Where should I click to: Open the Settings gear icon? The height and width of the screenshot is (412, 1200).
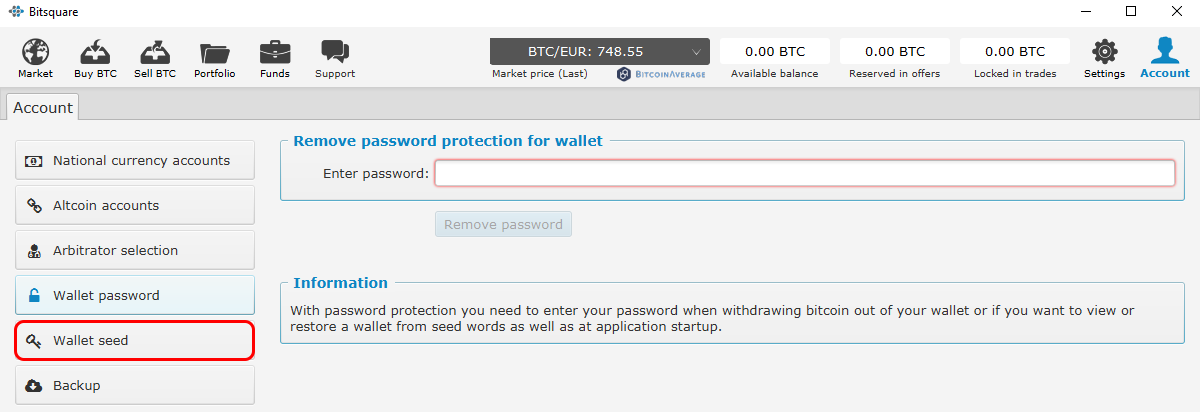tap(1104, 52)
